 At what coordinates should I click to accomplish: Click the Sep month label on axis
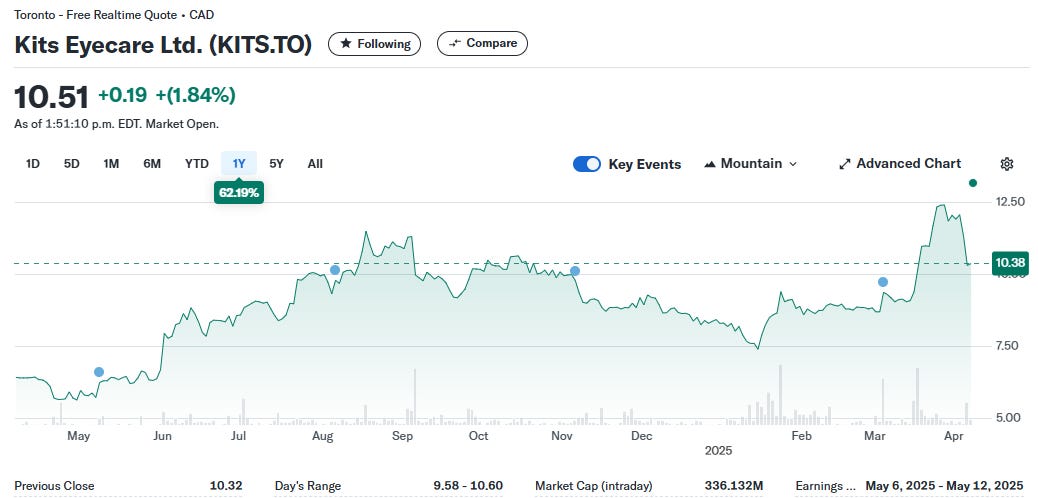[402, 436]
